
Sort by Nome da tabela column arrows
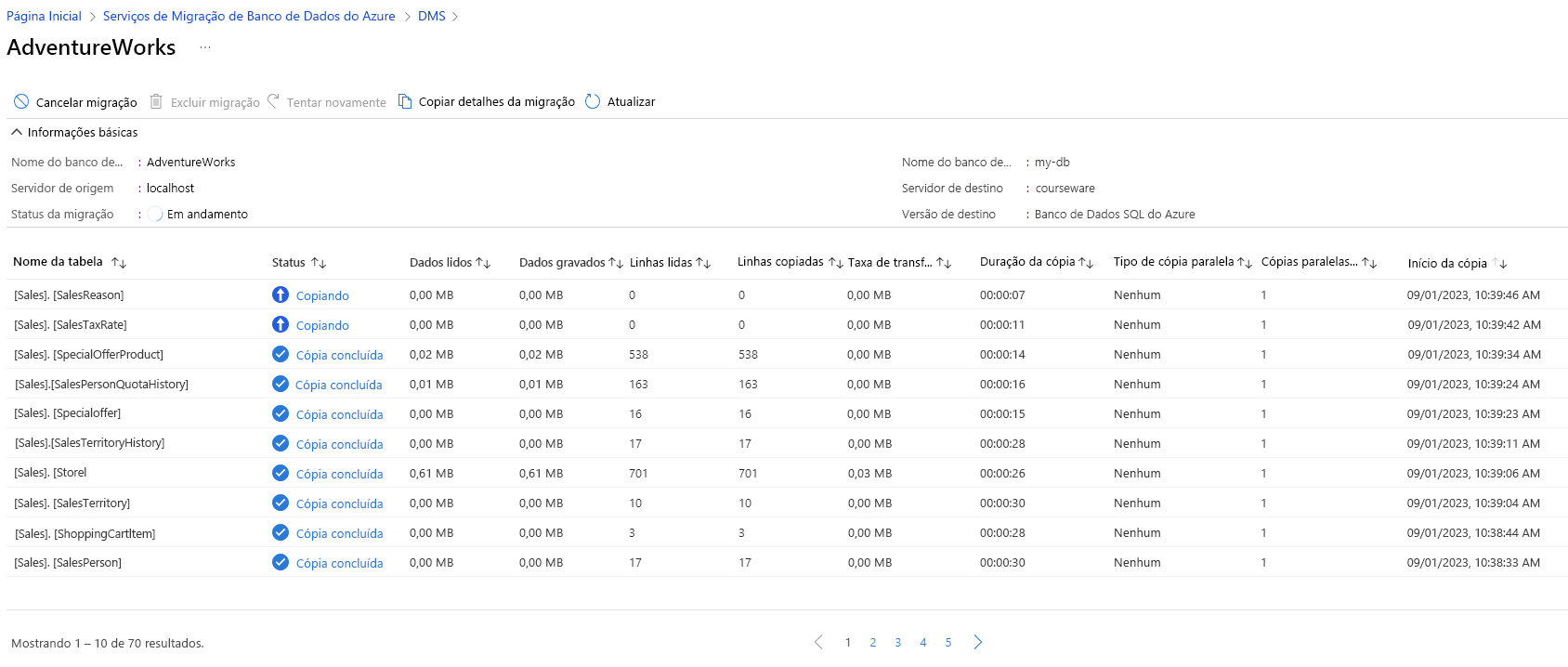pyautogui.click(x=119, y=263)
